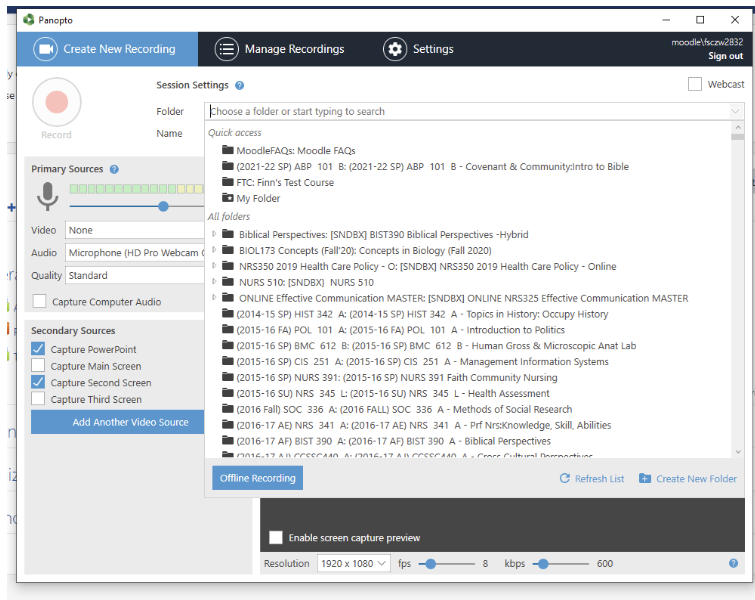
Task: Open the Settings tab
Action: (418, 49)
